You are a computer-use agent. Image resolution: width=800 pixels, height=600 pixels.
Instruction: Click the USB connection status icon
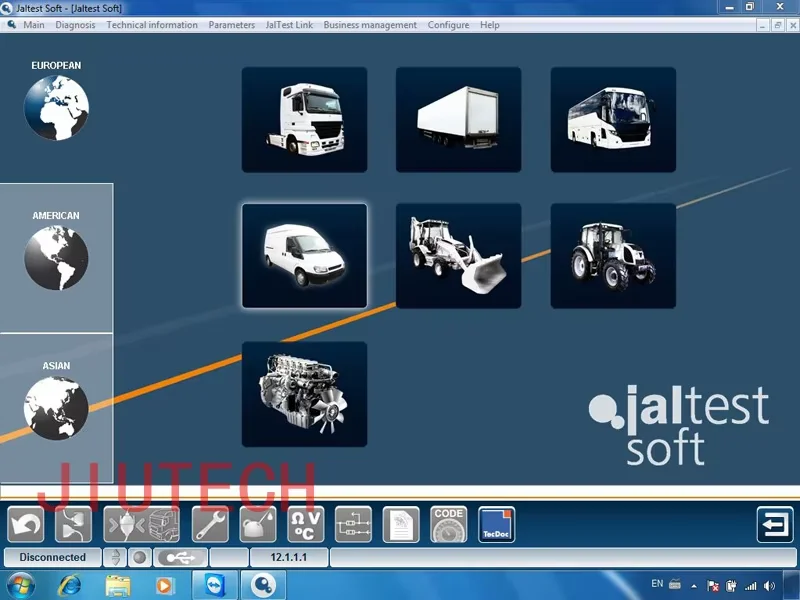pos(181,557)
